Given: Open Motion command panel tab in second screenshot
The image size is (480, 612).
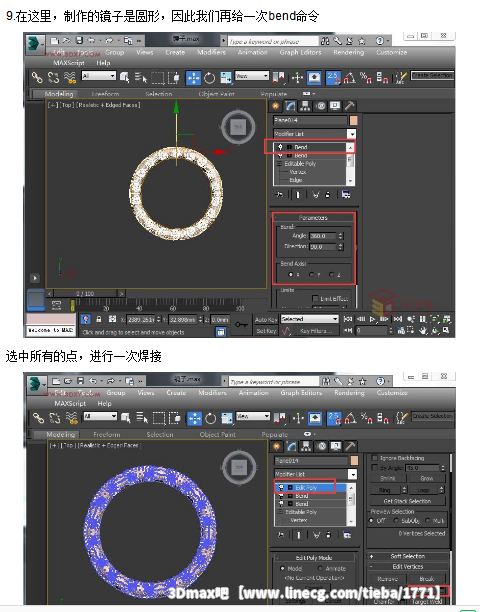Looking at the screenshot, I should point(321,446).
